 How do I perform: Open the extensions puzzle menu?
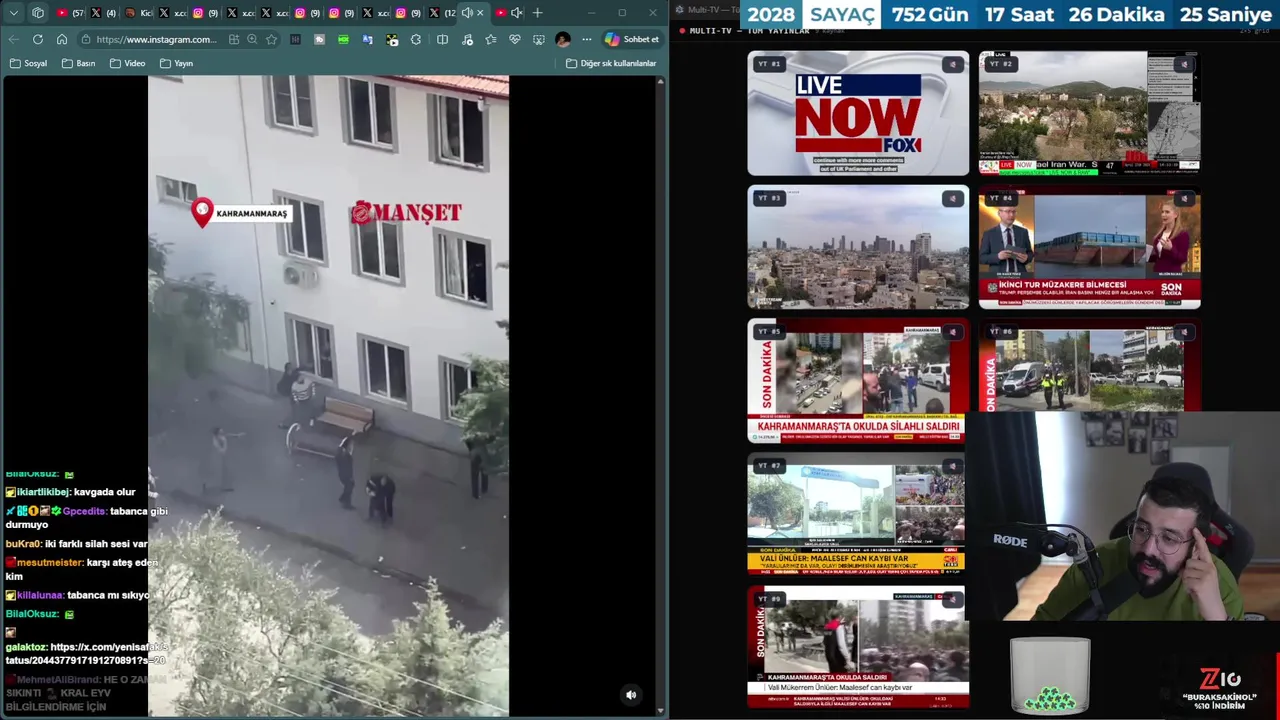[416, 39]
